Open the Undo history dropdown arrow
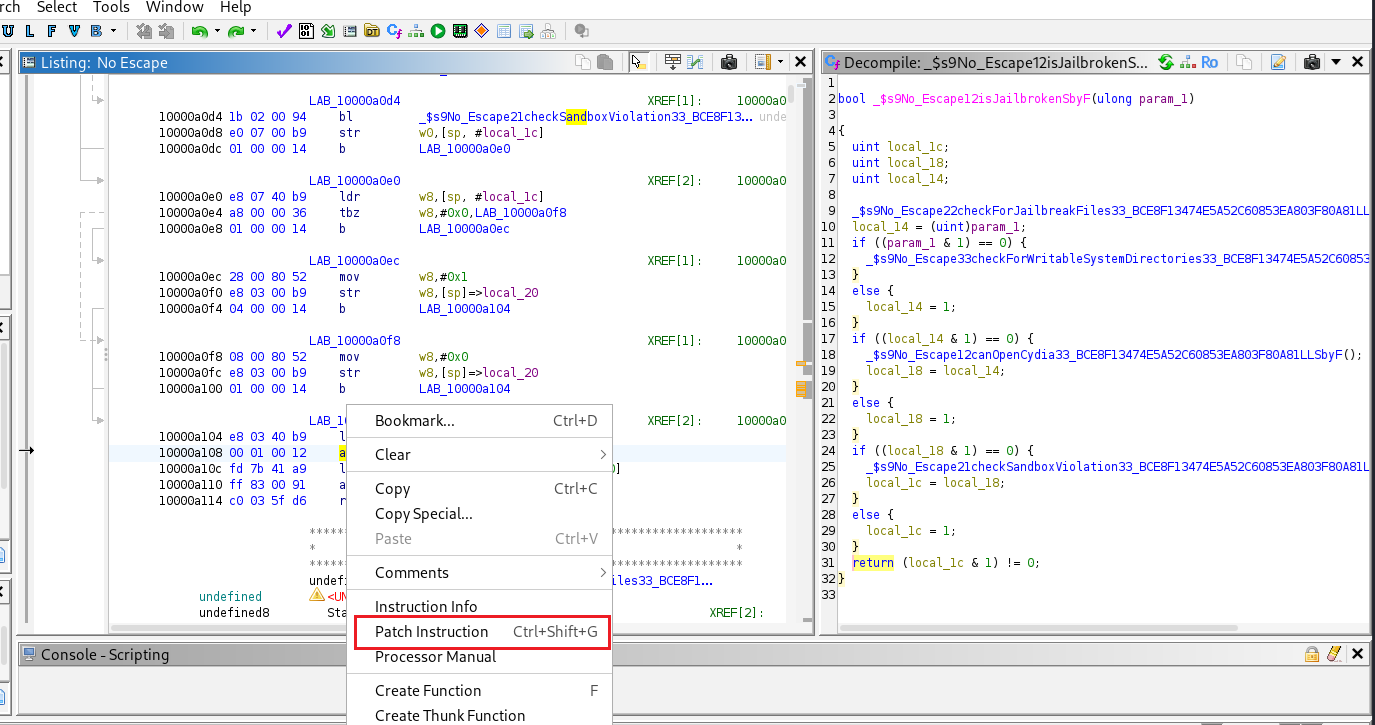The width and height of the screenshot is (1375, 725). (217, 31)
